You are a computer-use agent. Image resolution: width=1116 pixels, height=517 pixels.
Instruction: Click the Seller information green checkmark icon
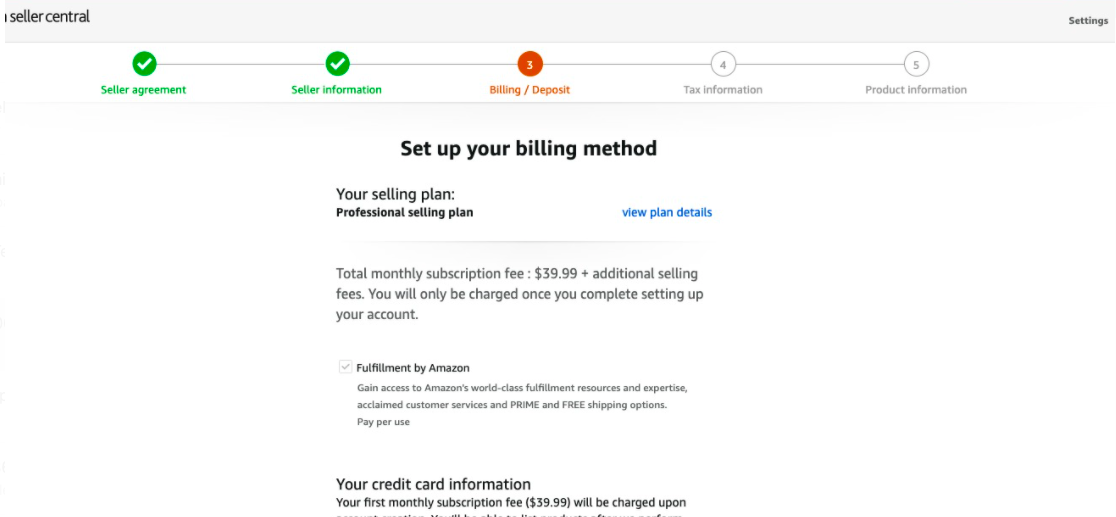(x=337, y=65)
